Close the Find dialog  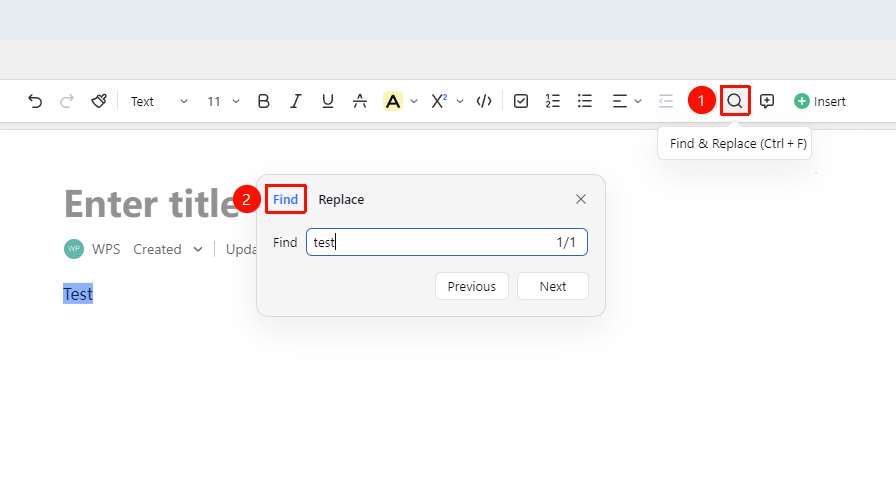point(581,199)
